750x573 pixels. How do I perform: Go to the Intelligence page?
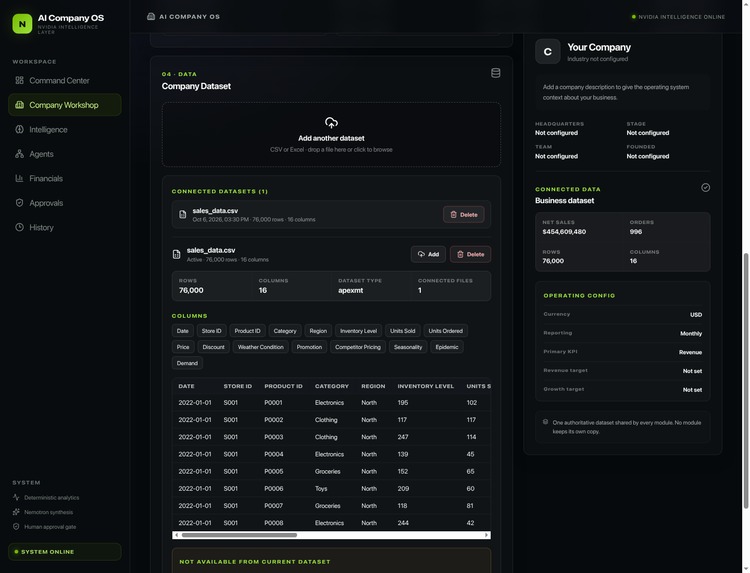(65, 129)
